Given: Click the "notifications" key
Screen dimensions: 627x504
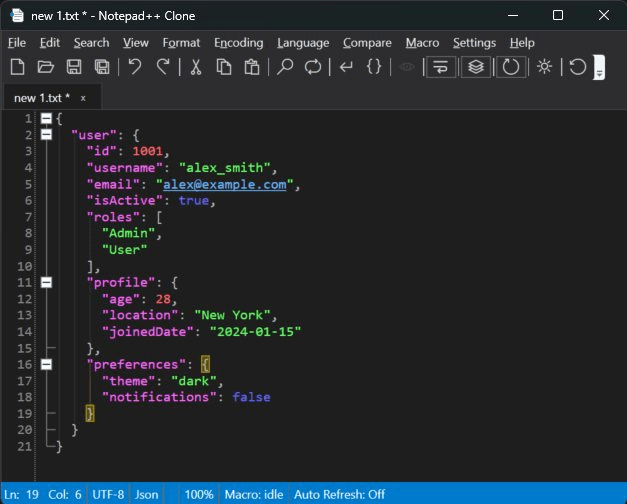Looking at the screenshot, I should pyautogui.click(x=159, y=397).
